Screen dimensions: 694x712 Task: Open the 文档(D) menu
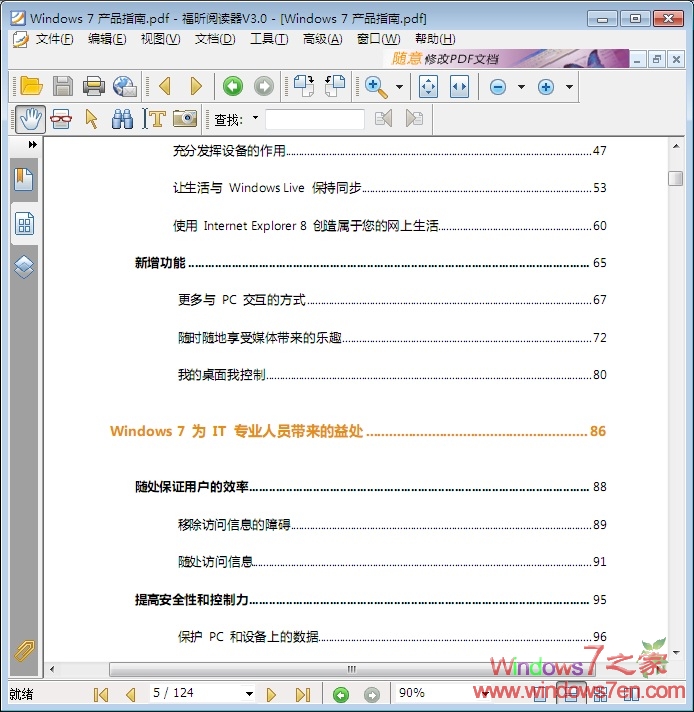pyautogui.click(x=215, y=39)
